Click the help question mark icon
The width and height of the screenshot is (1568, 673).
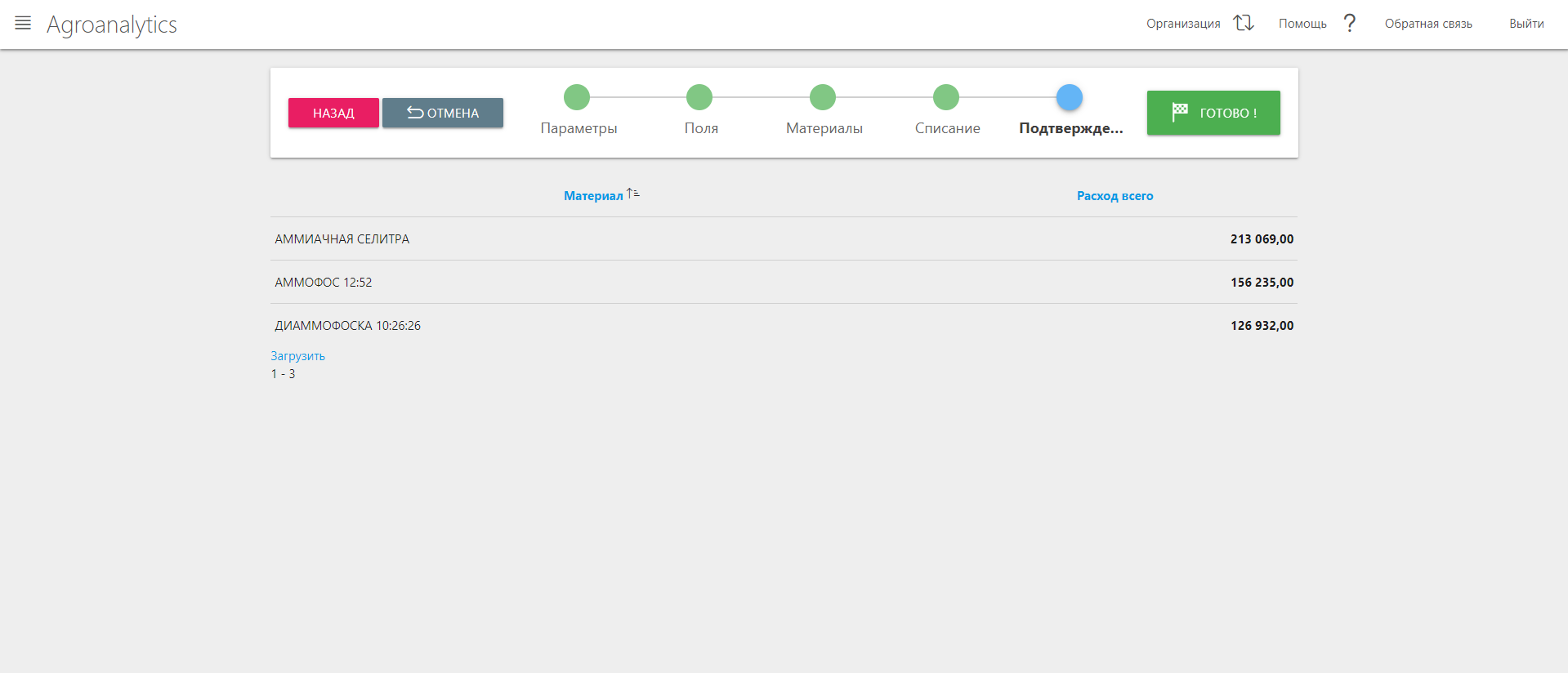(x=1350, y=23)
